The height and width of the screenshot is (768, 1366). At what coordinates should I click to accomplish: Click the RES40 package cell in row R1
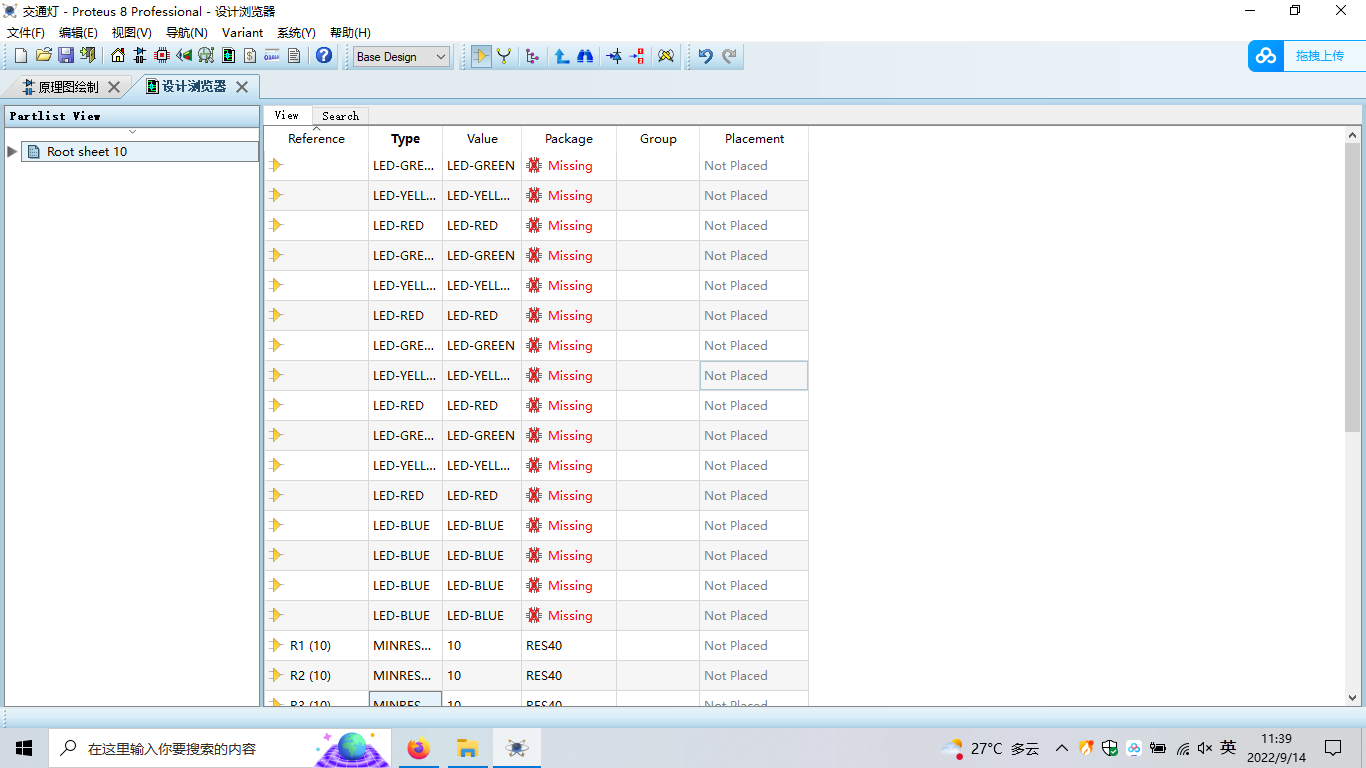(x=569, y=646)
